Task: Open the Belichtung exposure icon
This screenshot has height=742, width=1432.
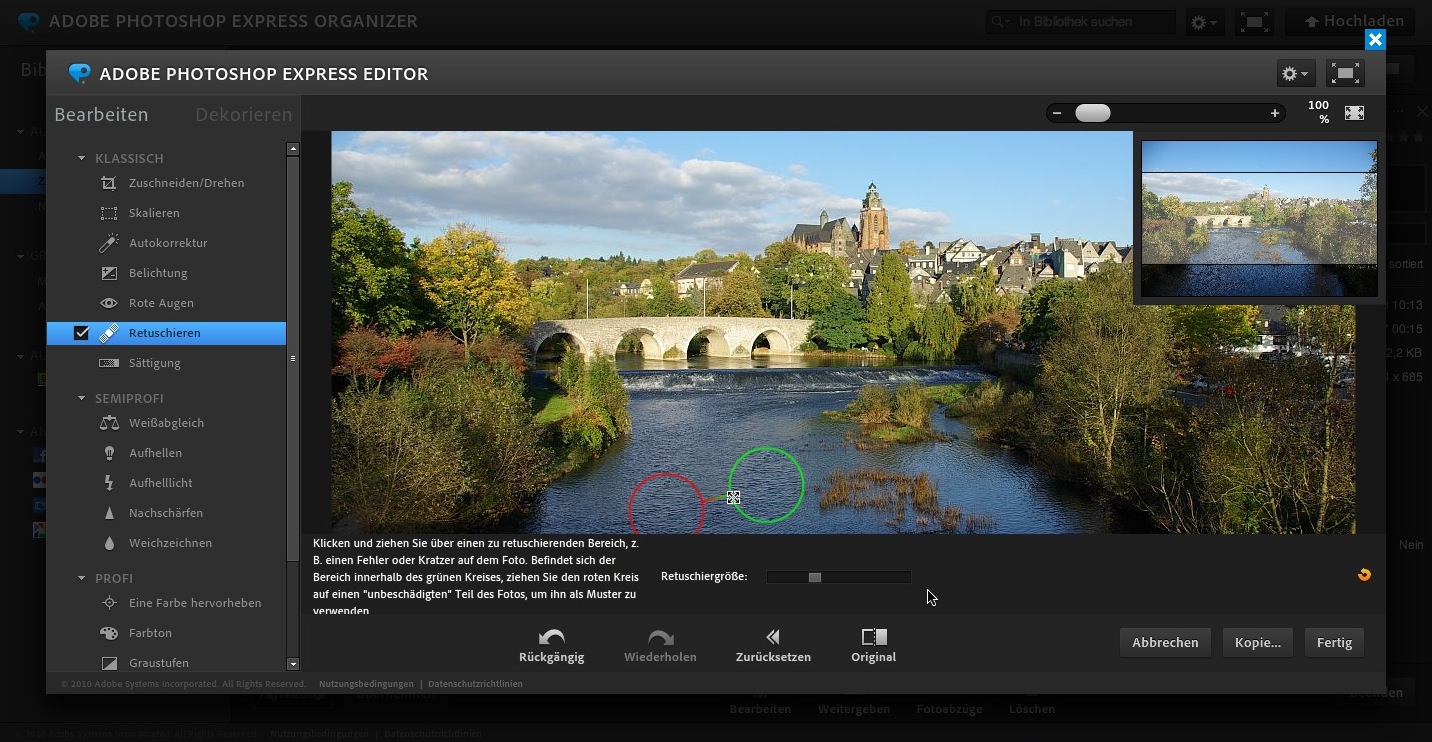Action: [109, 273]
